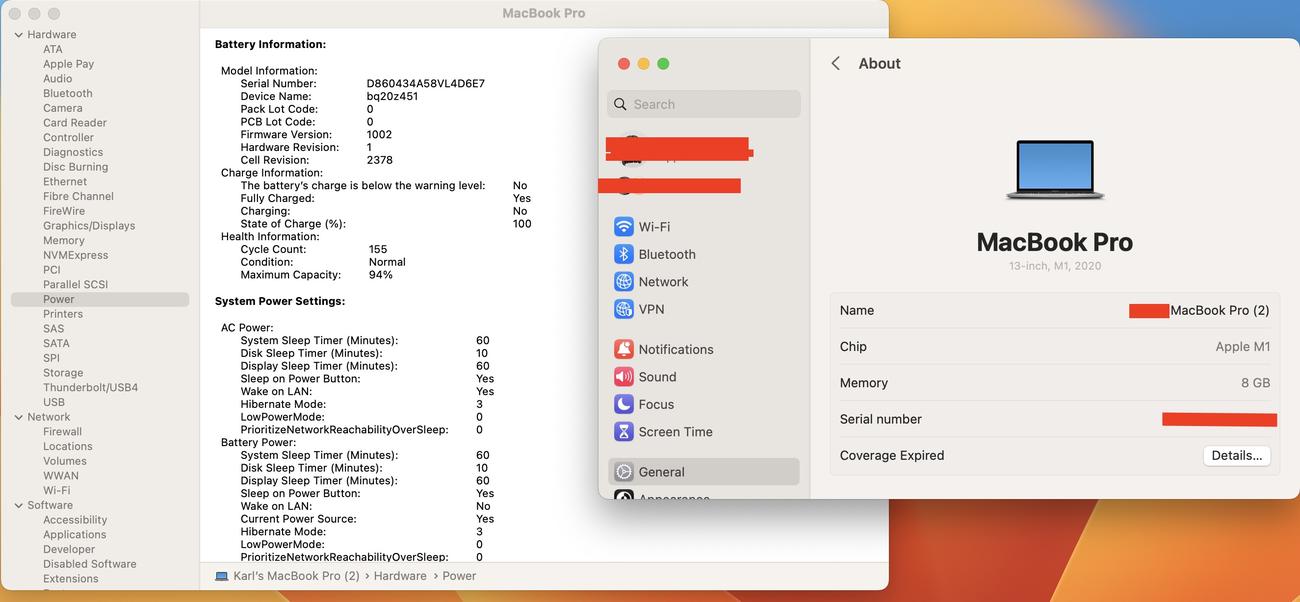Select Firewall under Network section
Viewport: 1300px width, 602px height.
tap(62, 432)
